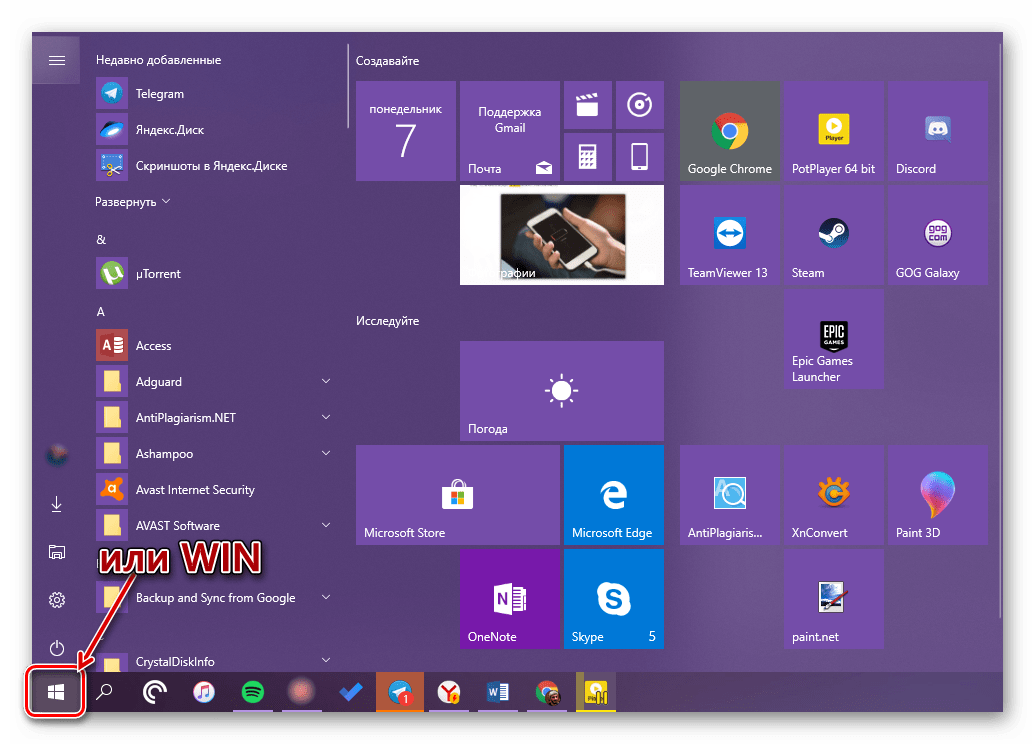The image size is (1035, 744).
Task: Open the user account avatar
Action: 57,455
